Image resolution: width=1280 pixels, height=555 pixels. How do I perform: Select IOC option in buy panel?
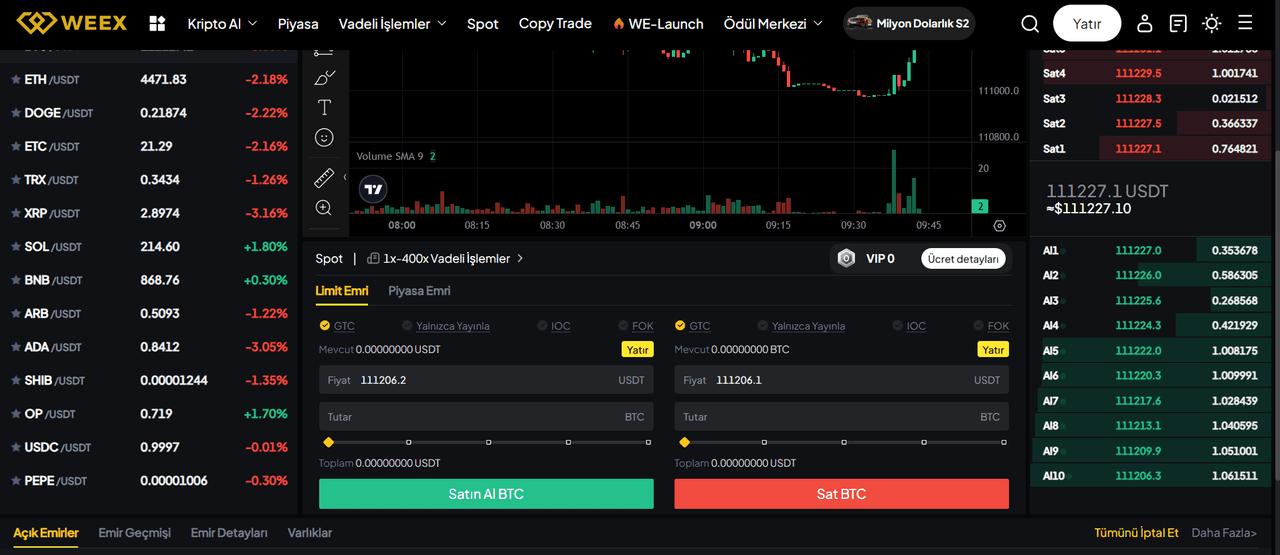tap(554, 326)
